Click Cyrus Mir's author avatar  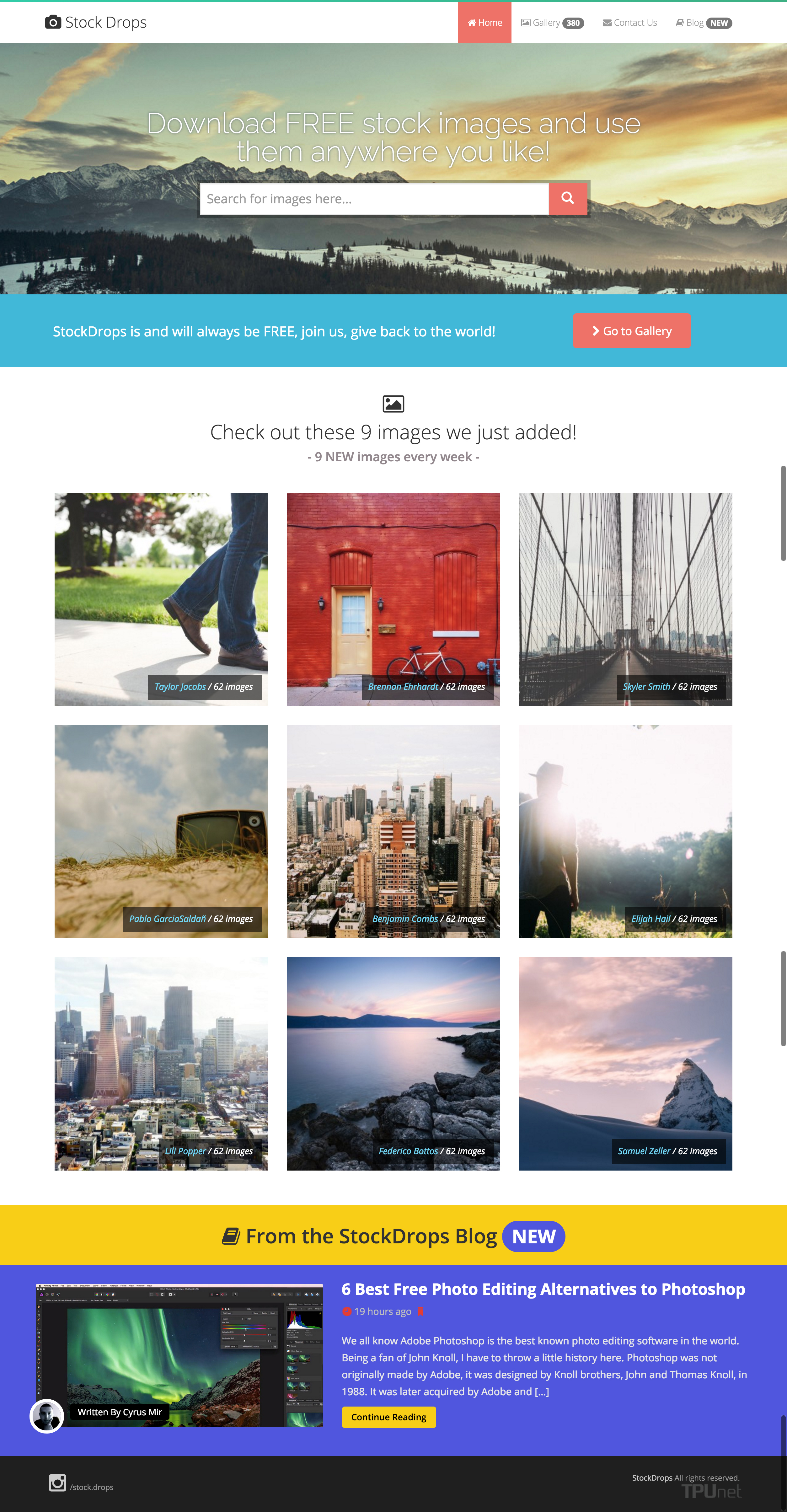pyautogui.click(x=47, y=1416)
